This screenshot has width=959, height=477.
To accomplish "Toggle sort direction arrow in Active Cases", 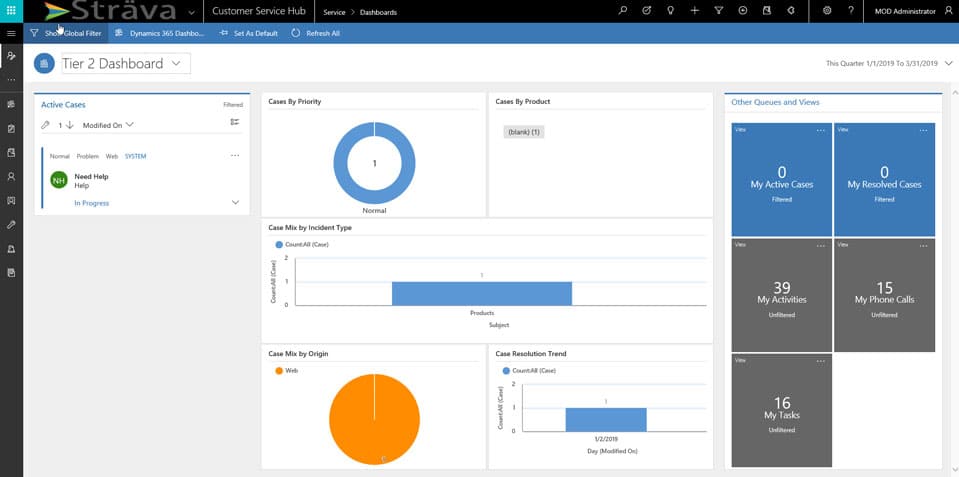I will pyautogui.click(x=70, y=125).
